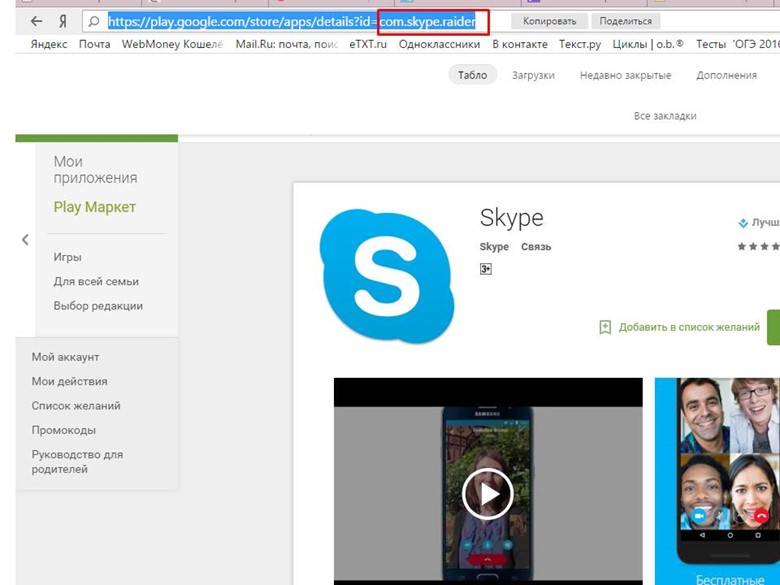Click Все закладки link
780x585 pixels.
[x=665, y=116]
